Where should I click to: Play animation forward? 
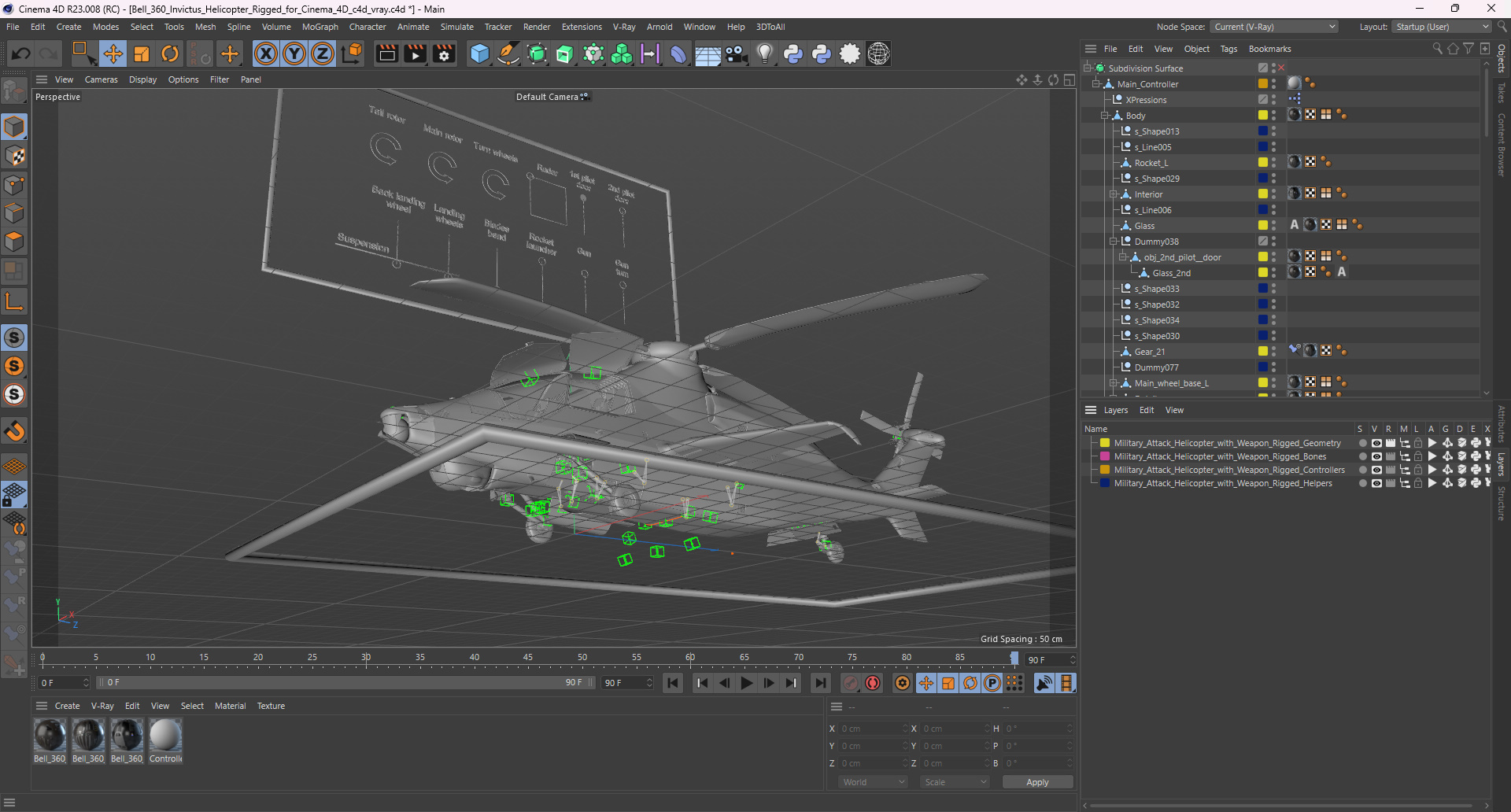click(x=747, y=683)
